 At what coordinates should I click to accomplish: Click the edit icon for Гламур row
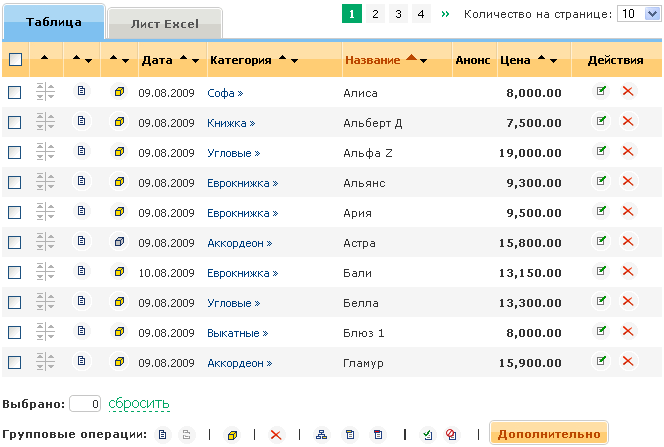point(601,362)
